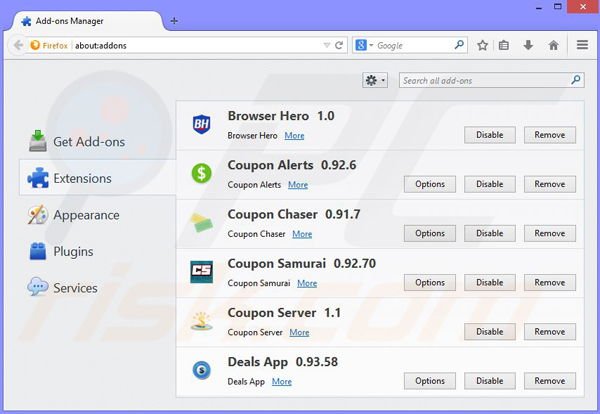Disable the Coupon Chaser extension
Screen dimensions: 600x414
click(x=490, y=233)
